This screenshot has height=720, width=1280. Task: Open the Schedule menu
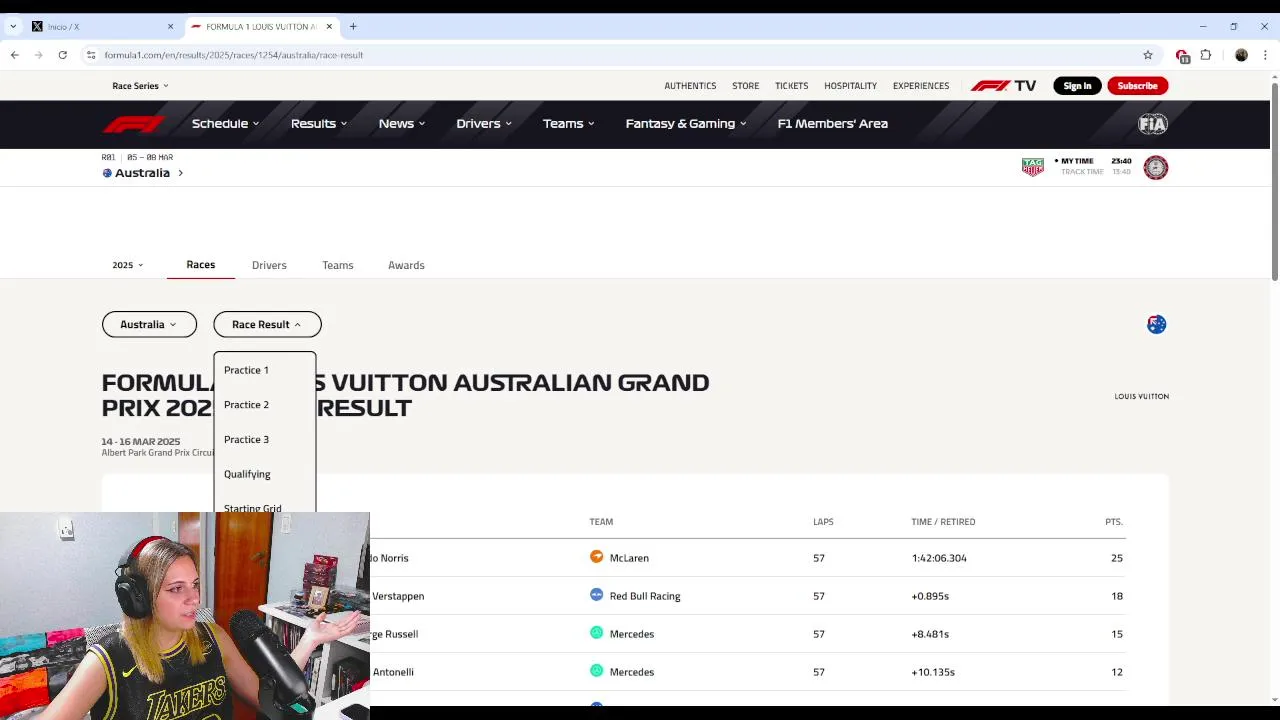225,124
